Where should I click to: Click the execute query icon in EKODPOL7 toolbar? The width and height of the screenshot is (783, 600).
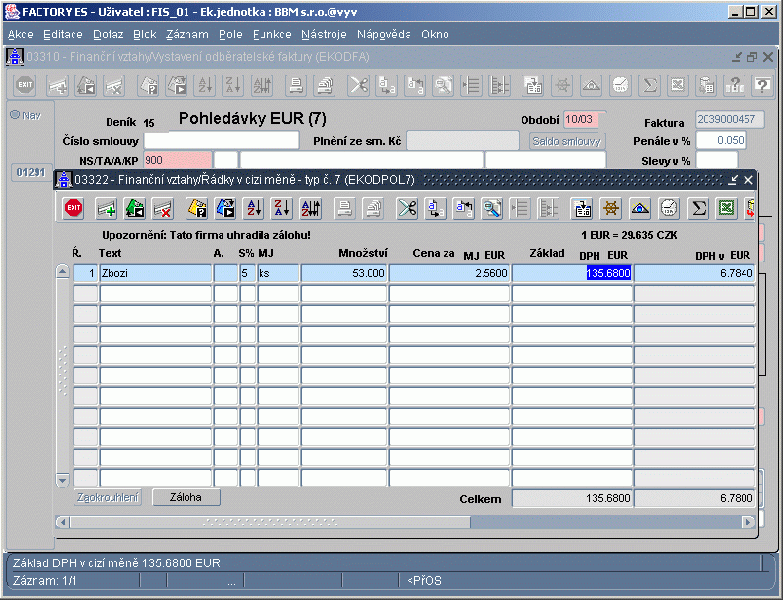[225, 208]
